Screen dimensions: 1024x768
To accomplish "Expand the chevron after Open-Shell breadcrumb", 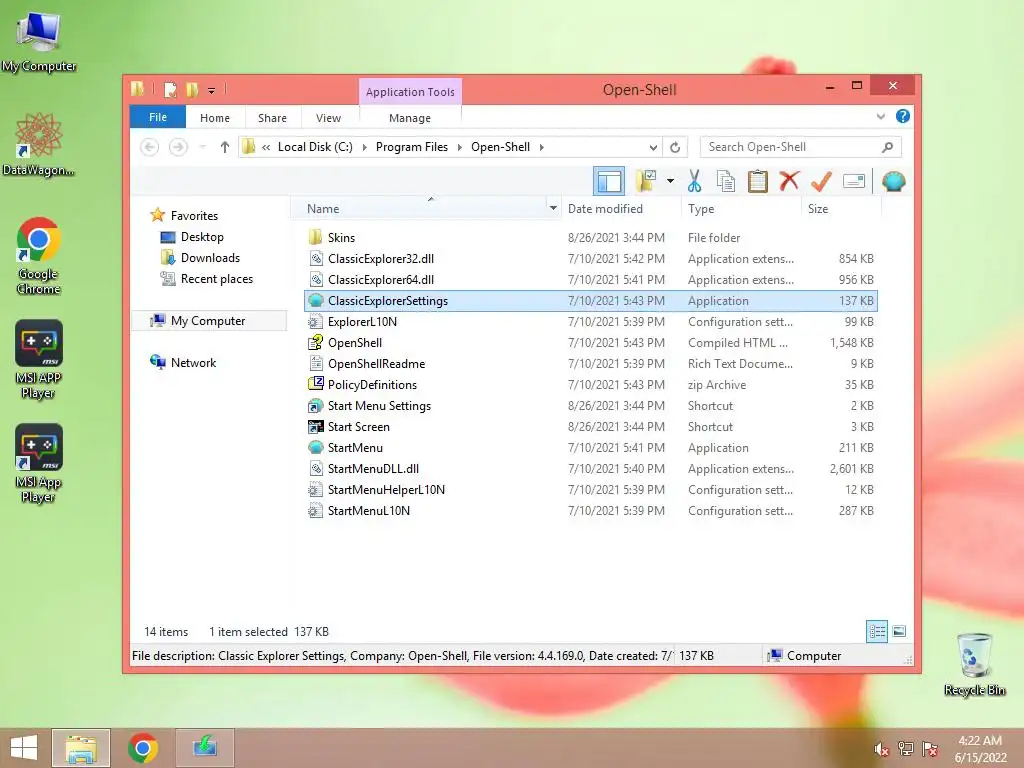I will pyautogui.click(x=541, y=147).
